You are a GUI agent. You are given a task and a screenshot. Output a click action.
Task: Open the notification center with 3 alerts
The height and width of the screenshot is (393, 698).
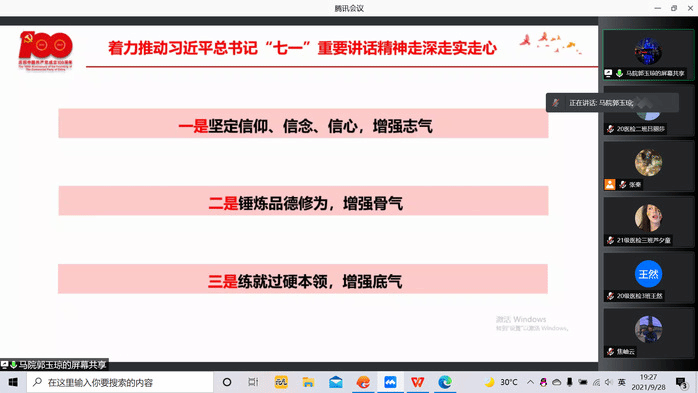coord(681,382)
